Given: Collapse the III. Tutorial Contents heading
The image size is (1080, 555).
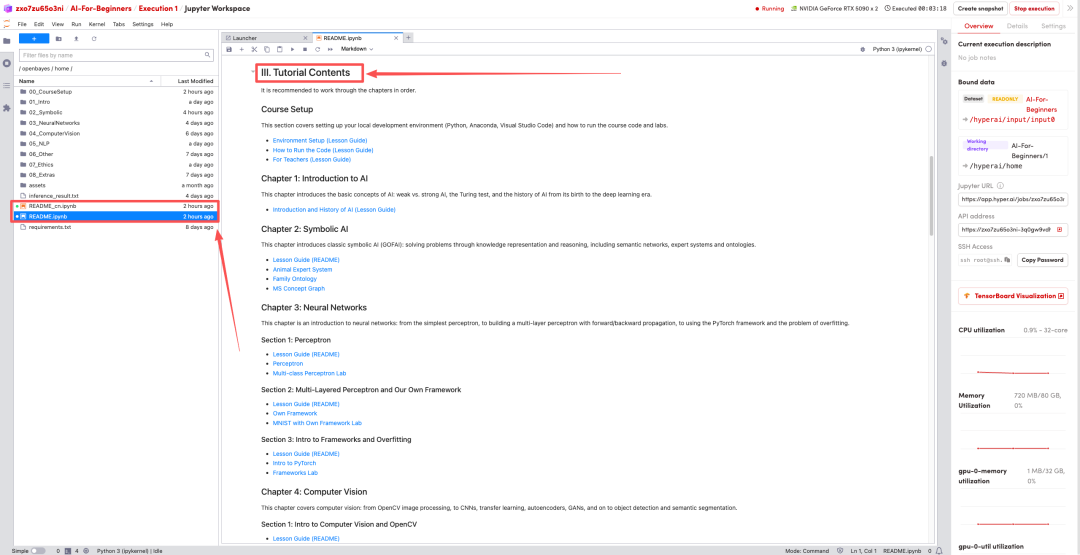Looking at the screenshot, I should (x=252, y=72).
